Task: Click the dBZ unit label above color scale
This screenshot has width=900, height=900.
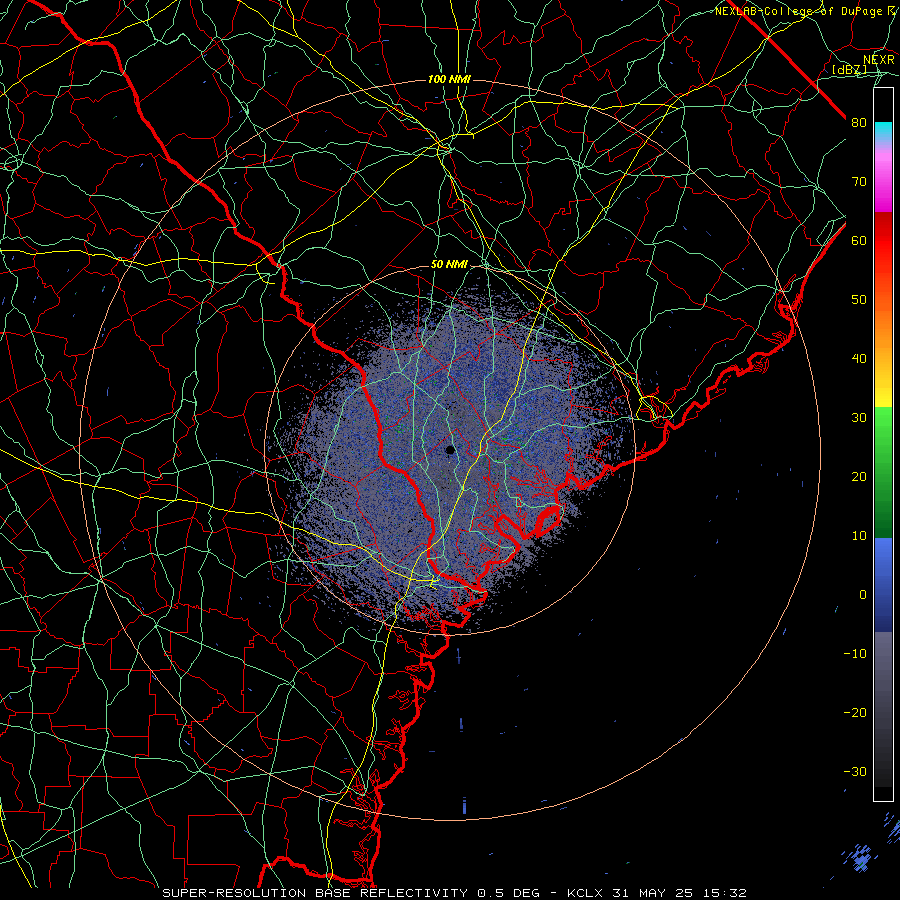Action: pyautogui.click(x=849, y=70)
